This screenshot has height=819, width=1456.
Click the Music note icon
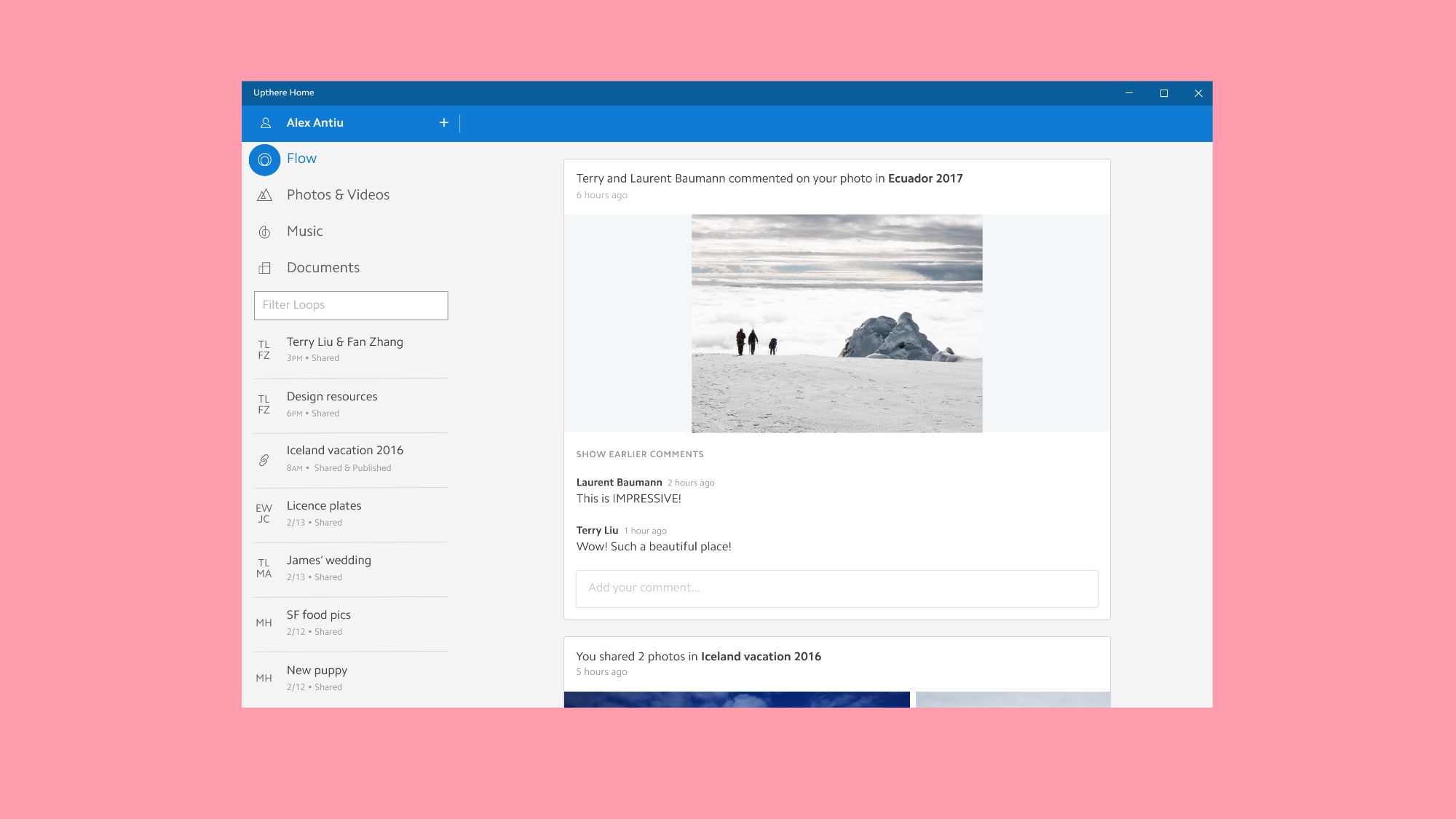coord(264,232)
